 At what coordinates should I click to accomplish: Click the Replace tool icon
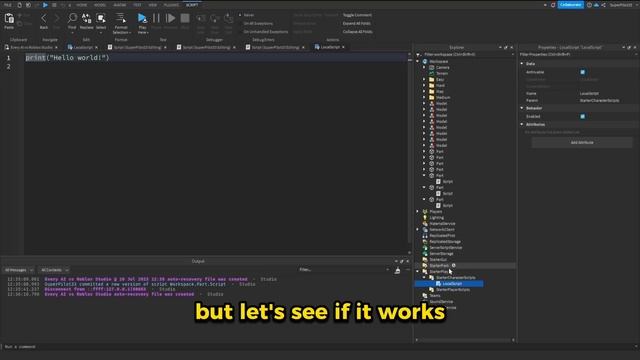tap(87, 18)
